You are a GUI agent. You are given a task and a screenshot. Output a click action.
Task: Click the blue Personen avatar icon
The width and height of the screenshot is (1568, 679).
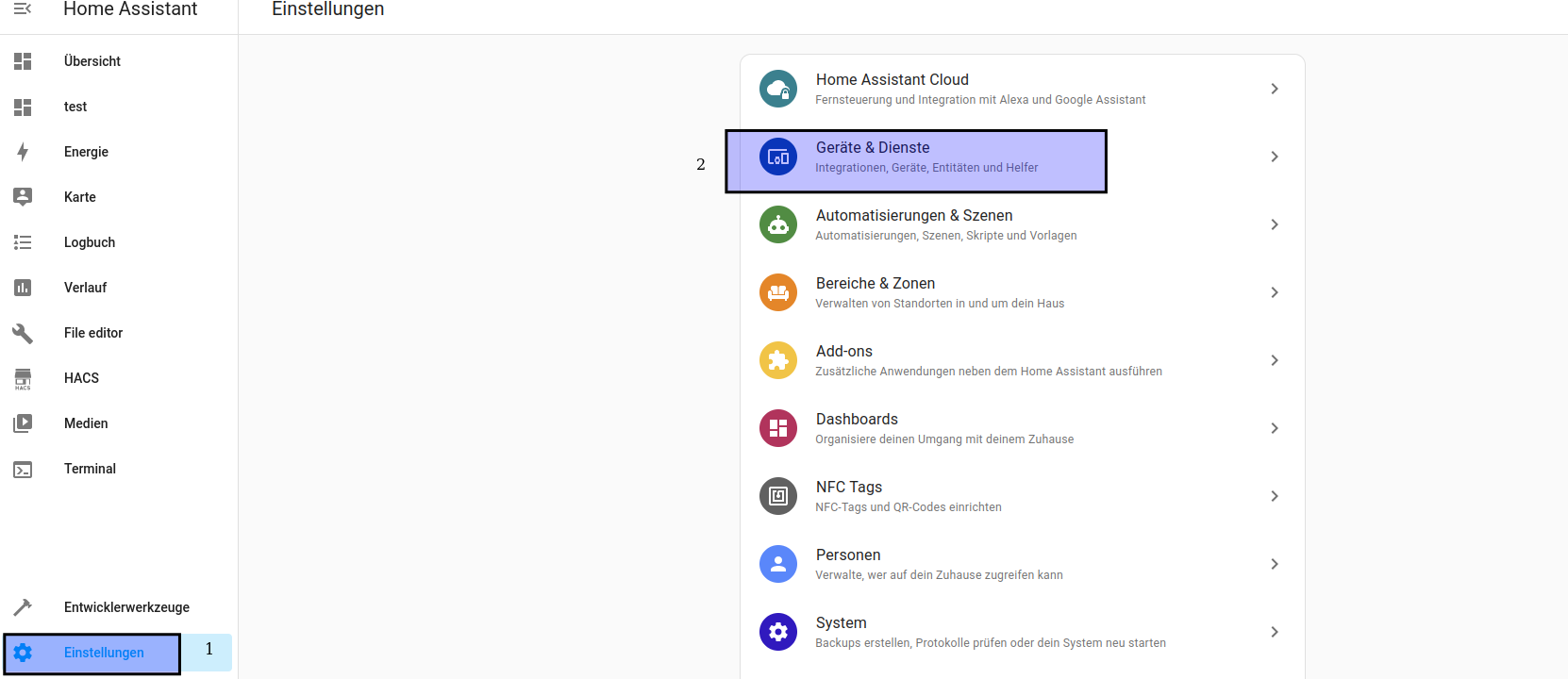tap(778, 564)
